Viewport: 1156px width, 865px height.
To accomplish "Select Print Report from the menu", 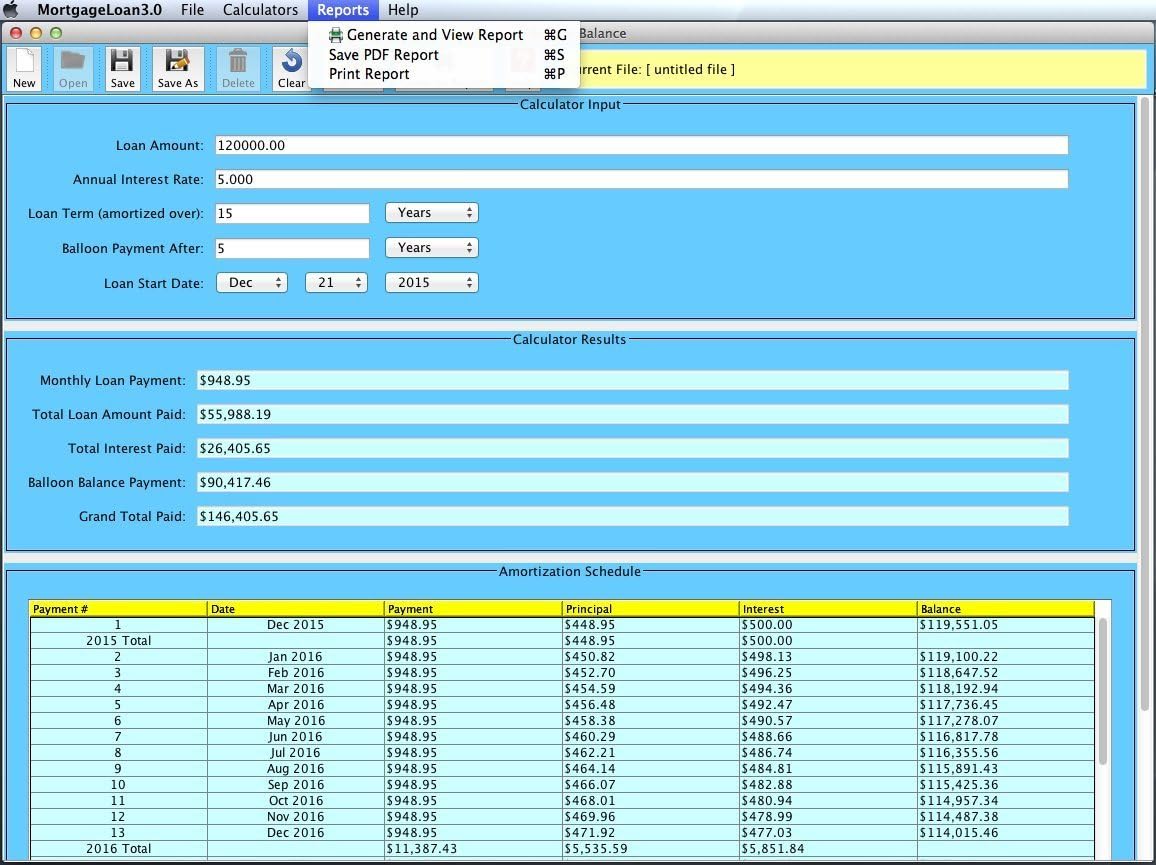I will coord(369,74).
